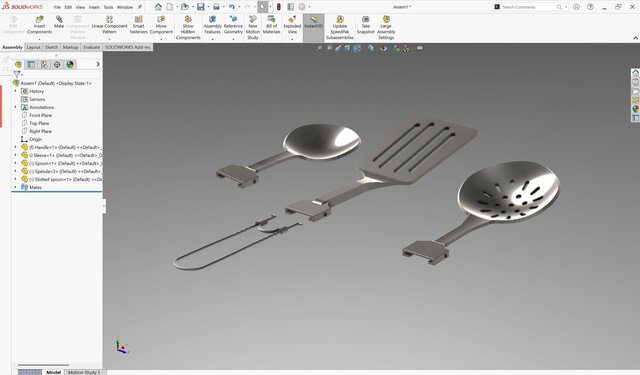
Task: Open the DimXpertManager tab icon
Action: coord(57,64)
